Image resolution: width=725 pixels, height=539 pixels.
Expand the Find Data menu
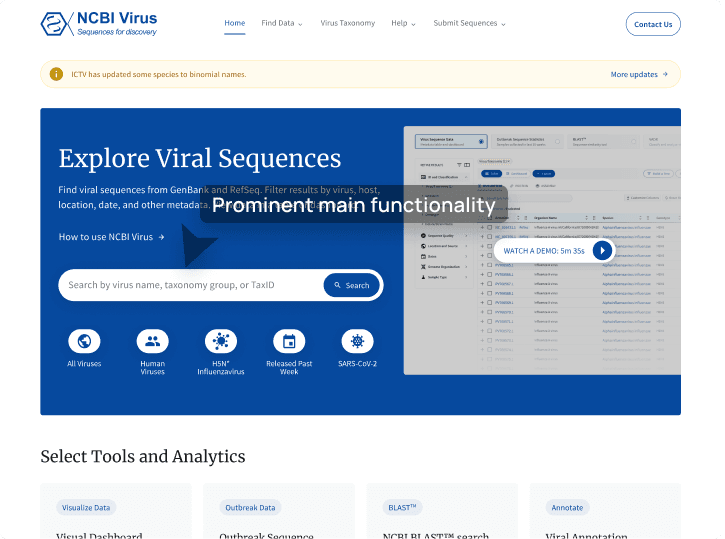pos(282,23)
